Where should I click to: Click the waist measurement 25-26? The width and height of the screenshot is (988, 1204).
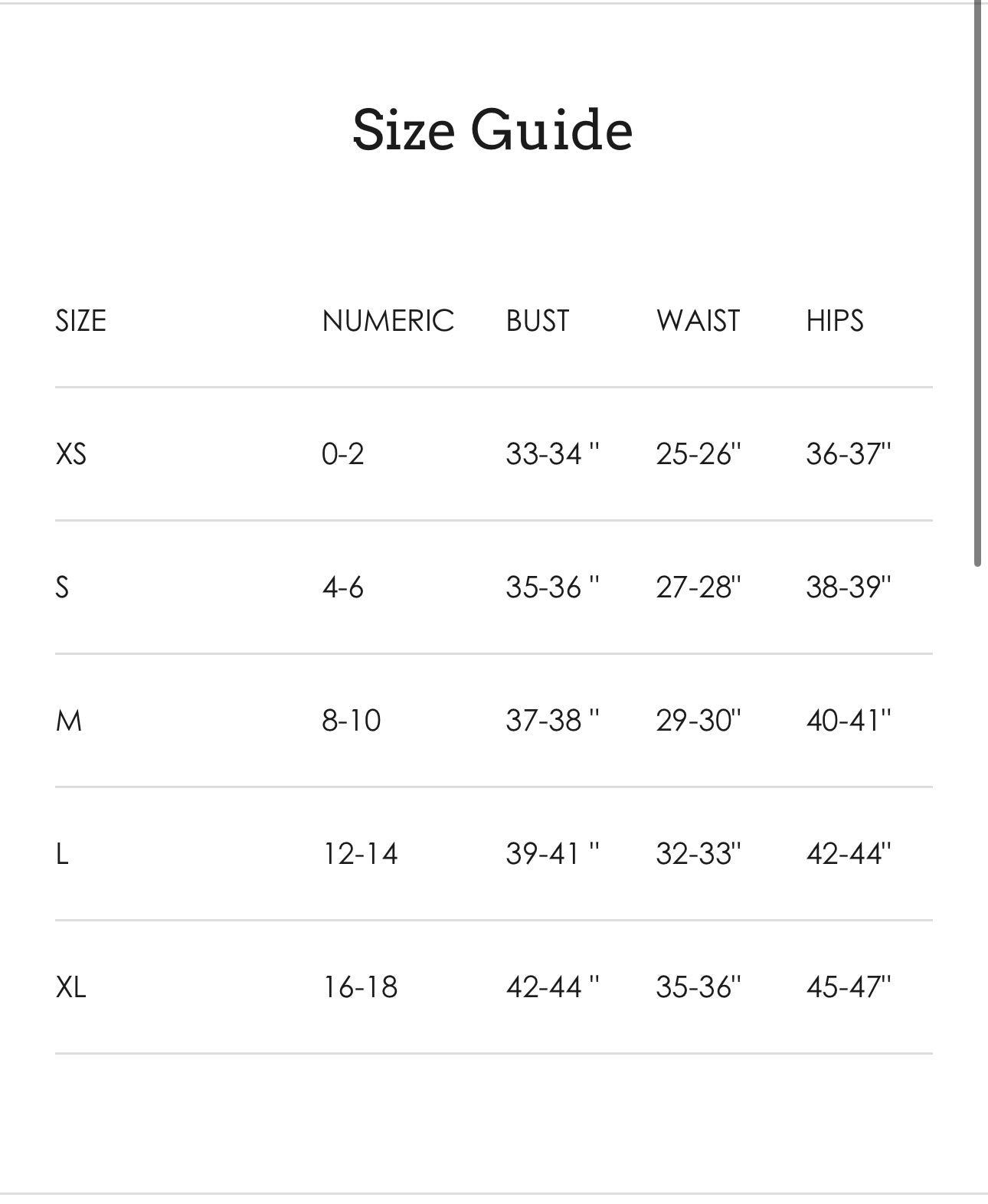tap(698, 453)
